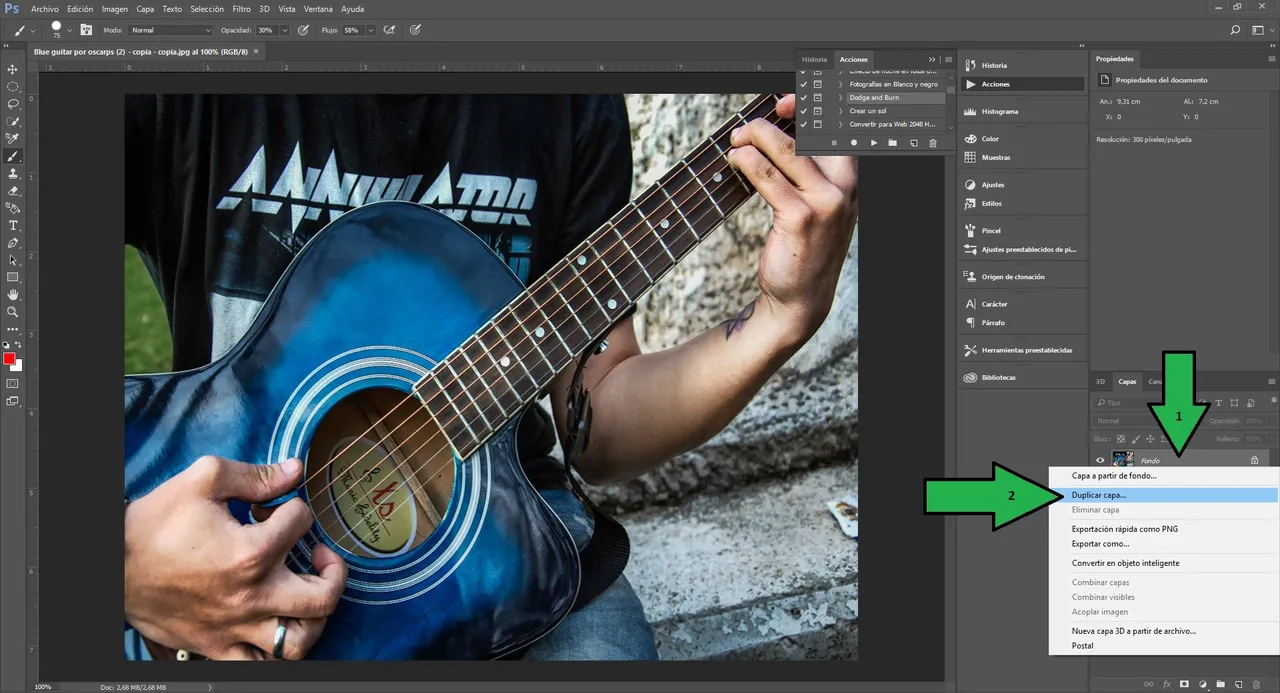This screenshot has width=1280, height=693.
Task: Delete the selected action with trash icon
Action: coord(933,143)
